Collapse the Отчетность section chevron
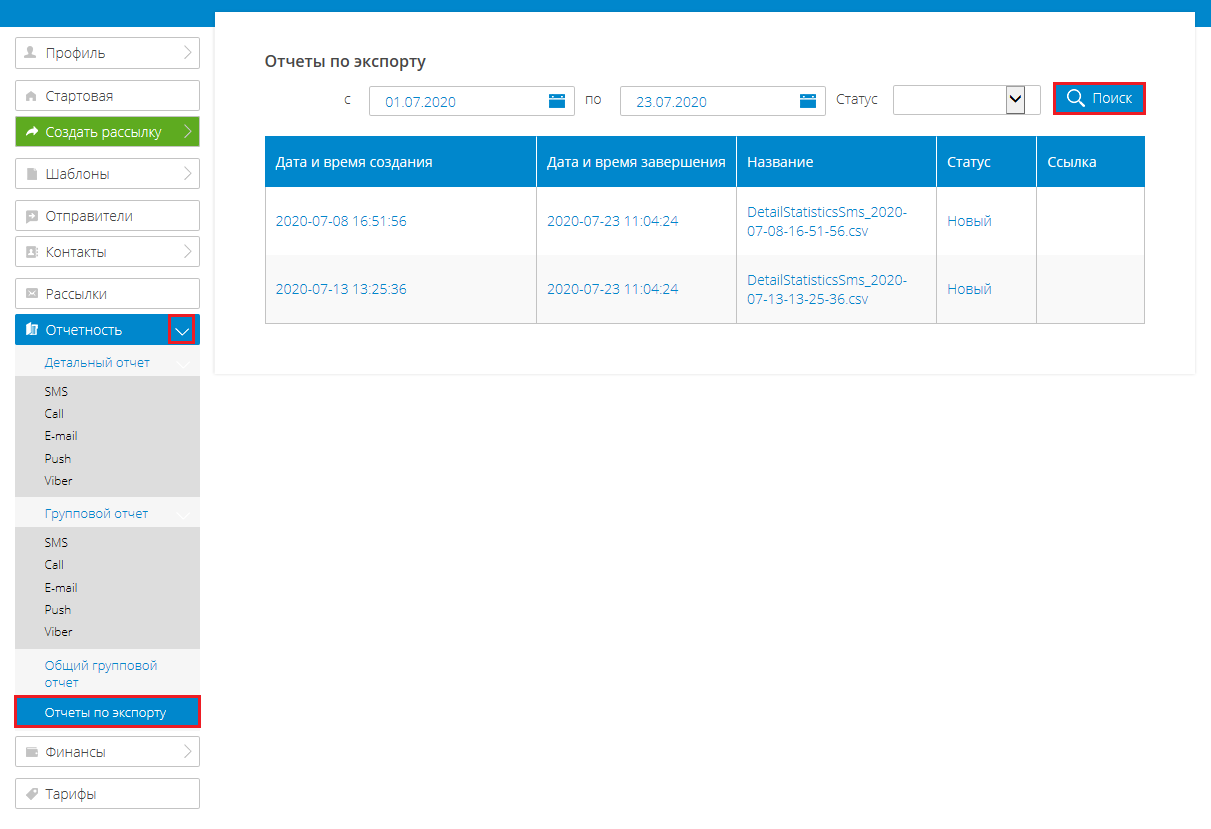This screenshot has height=829, width=1211. tap(182, 330)
